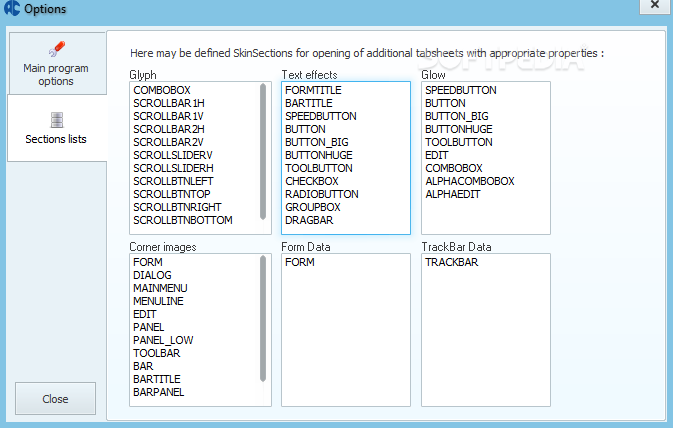Select MENULINE in the Corner images list
Screen dimensions: 673x428
coord(158,301)
